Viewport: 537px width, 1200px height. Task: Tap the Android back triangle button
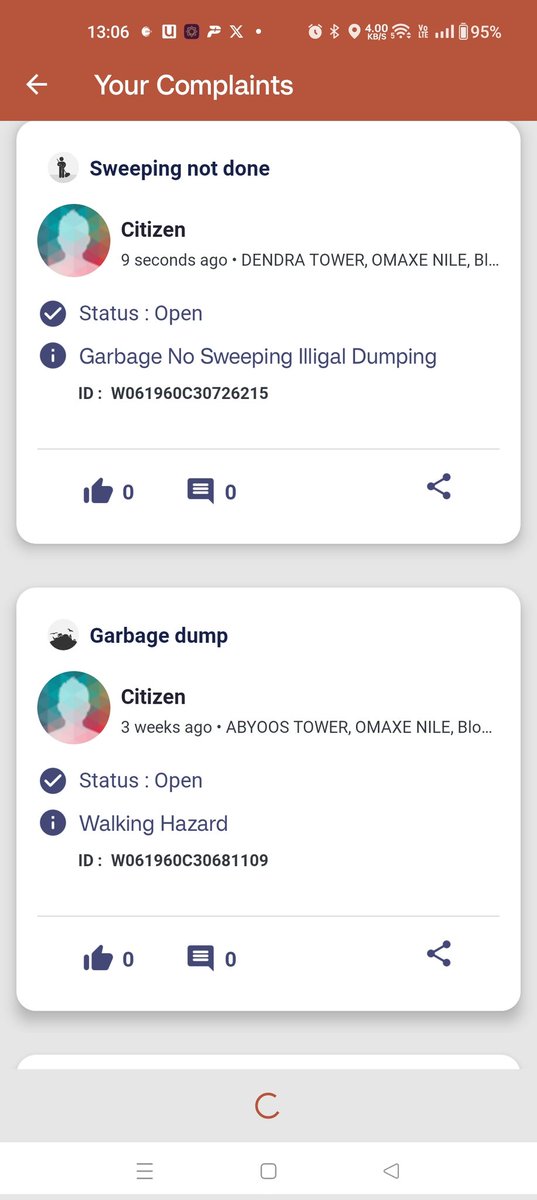[x=391, y=1171]
